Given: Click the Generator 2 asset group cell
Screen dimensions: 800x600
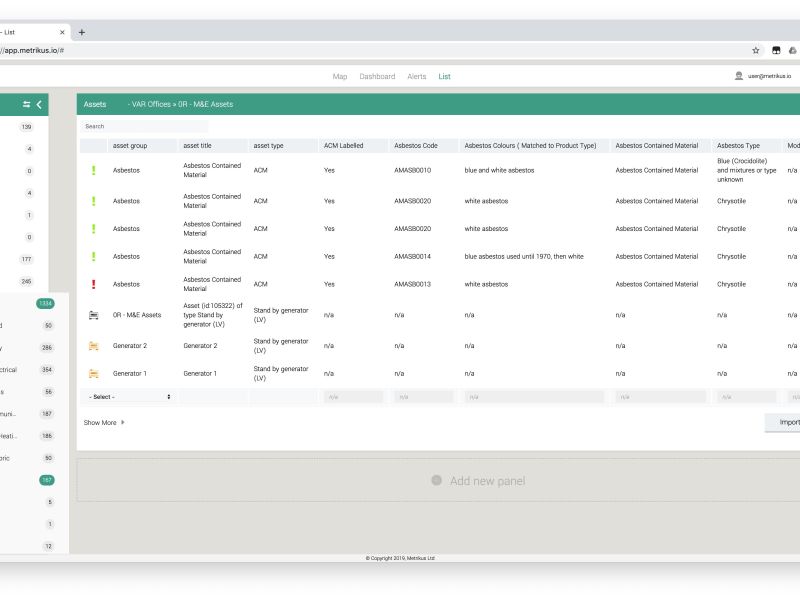Looking at the screenshot, I should coord(130,346).
